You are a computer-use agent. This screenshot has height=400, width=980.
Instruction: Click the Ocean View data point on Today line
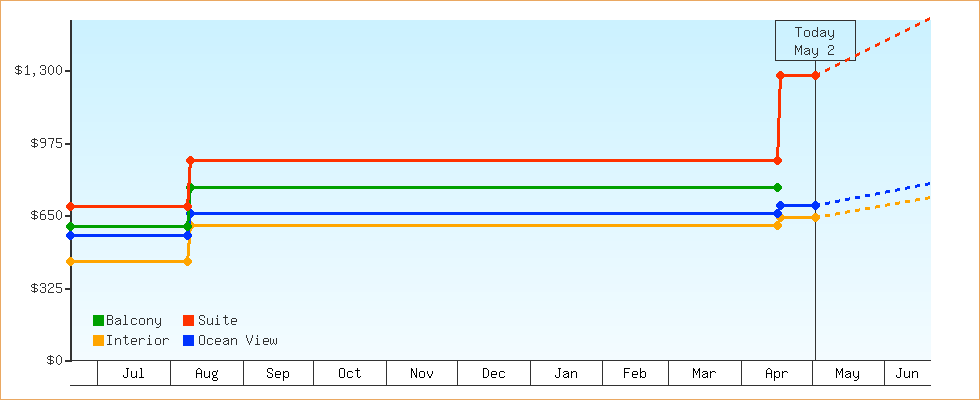(x=816, y=205)
